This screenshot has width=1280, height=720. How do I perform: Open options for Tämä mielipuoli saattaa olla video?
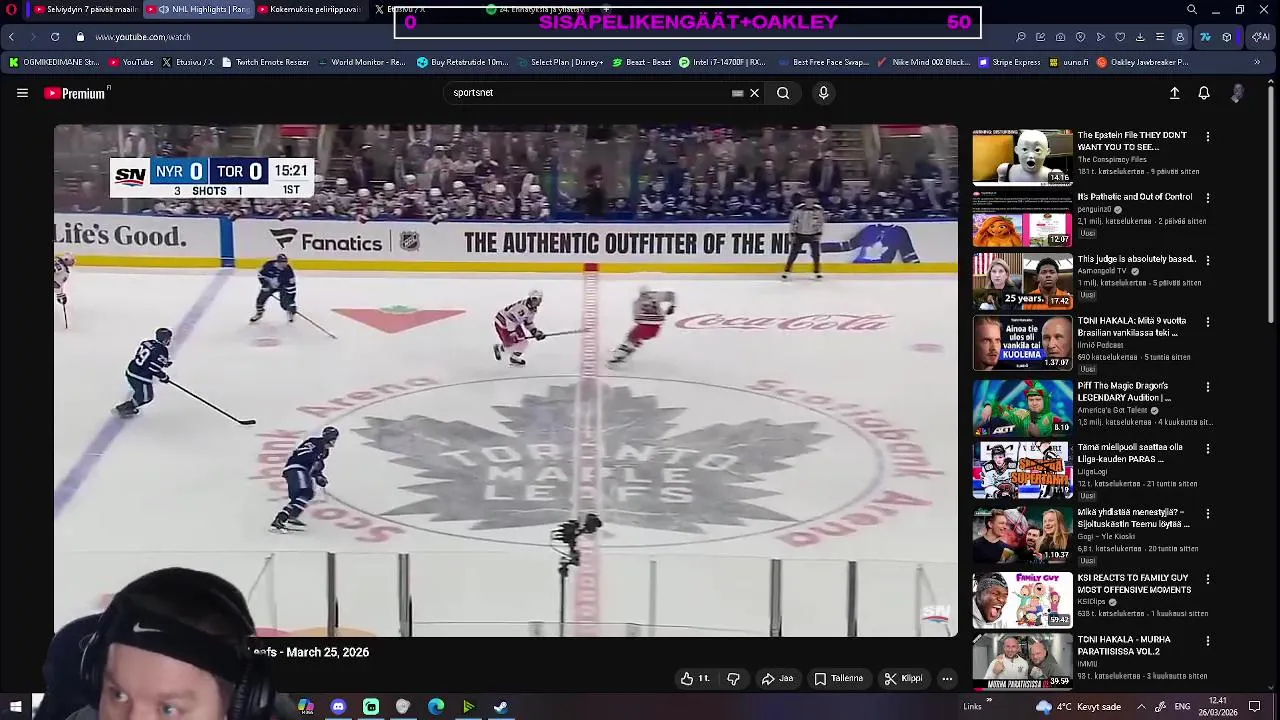click(x=1207, y=449)
